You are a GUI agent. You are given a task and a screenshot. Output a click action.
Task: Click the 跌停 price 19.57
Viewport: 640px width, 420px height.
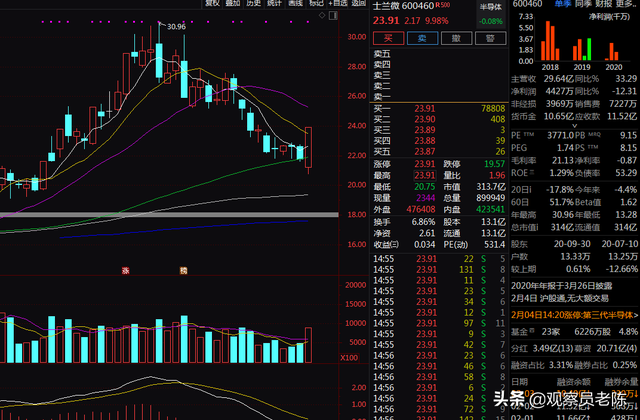click(x=495, y=164)
